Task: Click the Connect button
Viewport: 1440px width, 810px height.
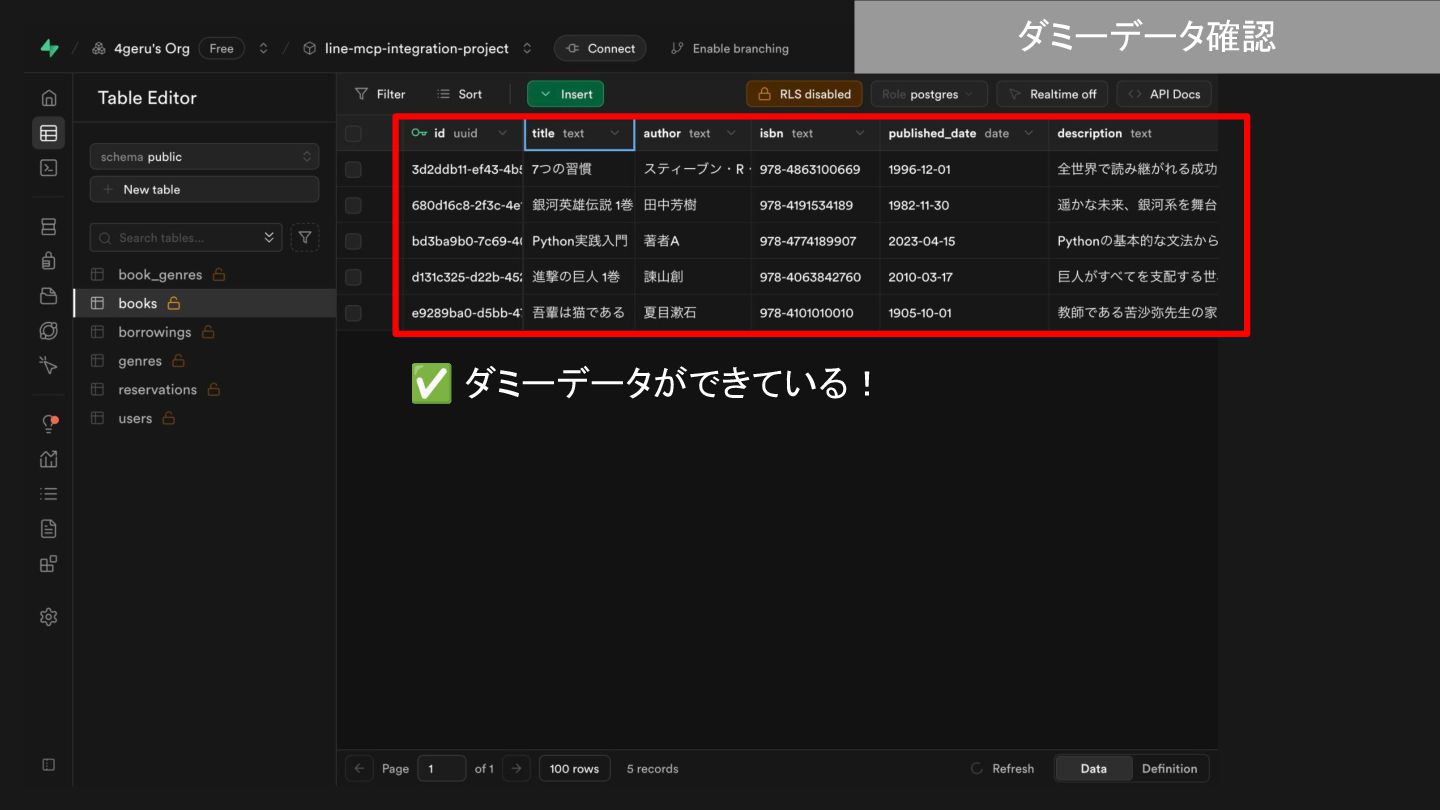Action: (600, 48)
